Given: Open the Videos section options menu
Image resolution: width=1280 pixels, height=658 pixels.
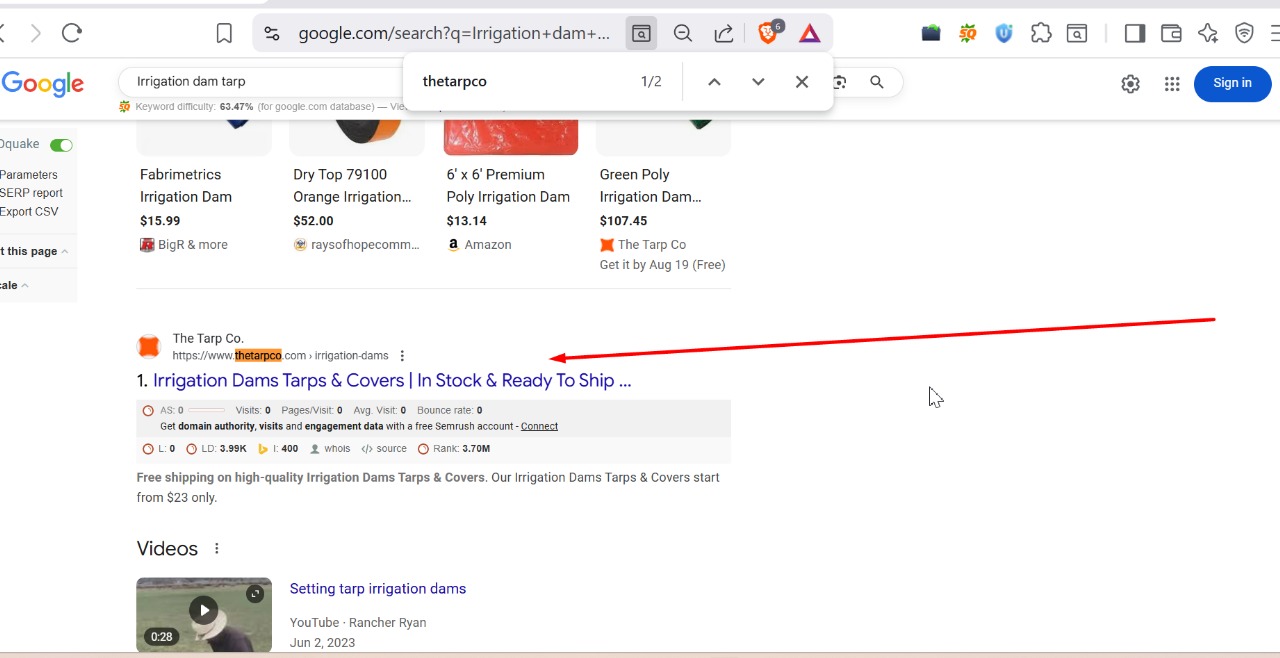Looking at the screenshot, I should (x=216, y=549).
